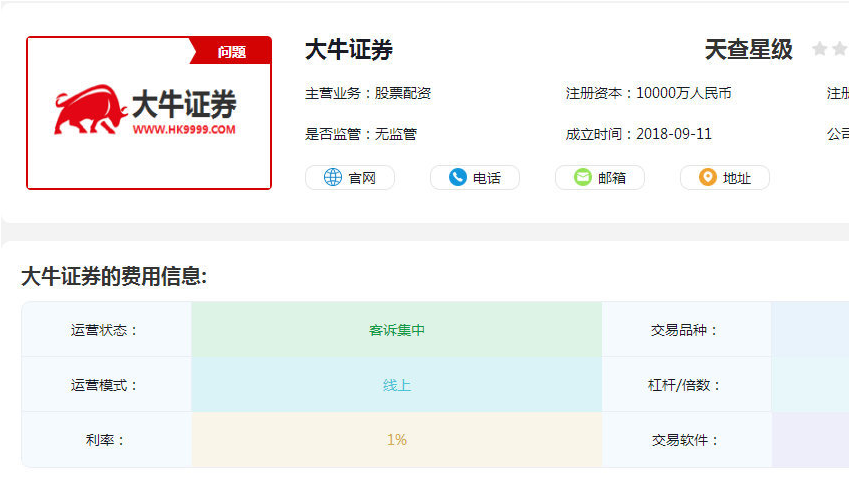Open the 邮箱 button

(x=600, y=177)
